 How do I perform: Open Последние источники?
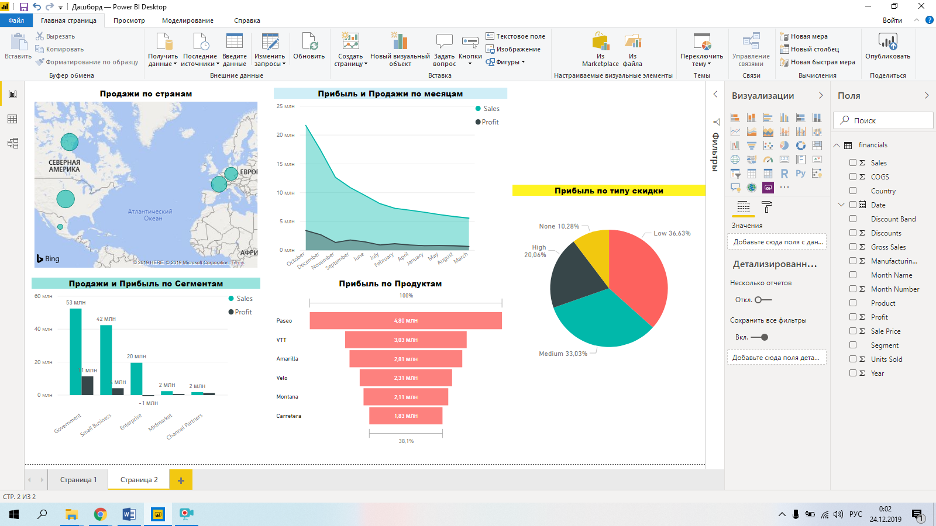200,50
